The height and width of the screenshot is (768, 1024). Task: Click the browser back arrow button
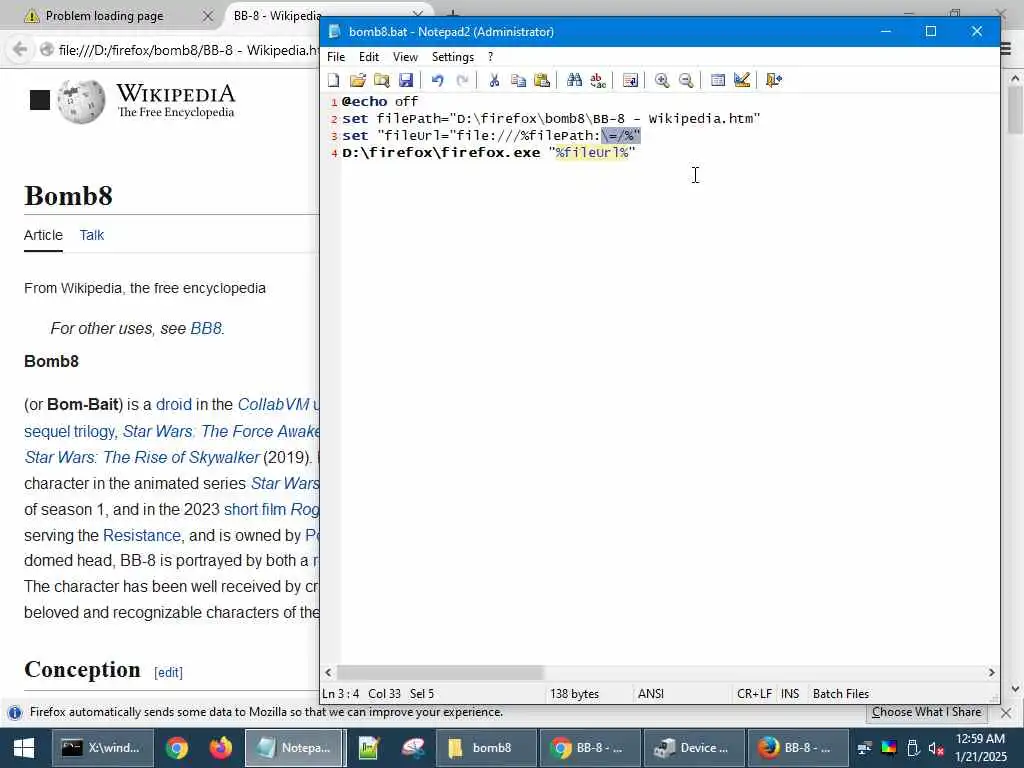coord(20,50)
